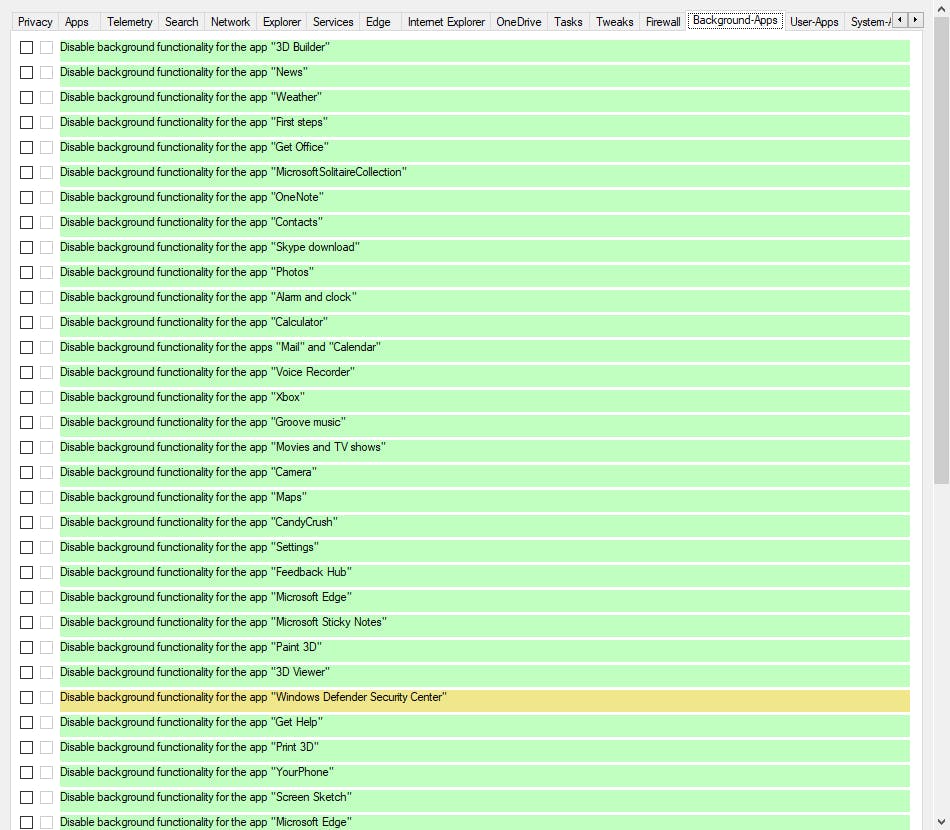Open the Privacy tab
950x830 pixels.
click(x=35, y=22)
